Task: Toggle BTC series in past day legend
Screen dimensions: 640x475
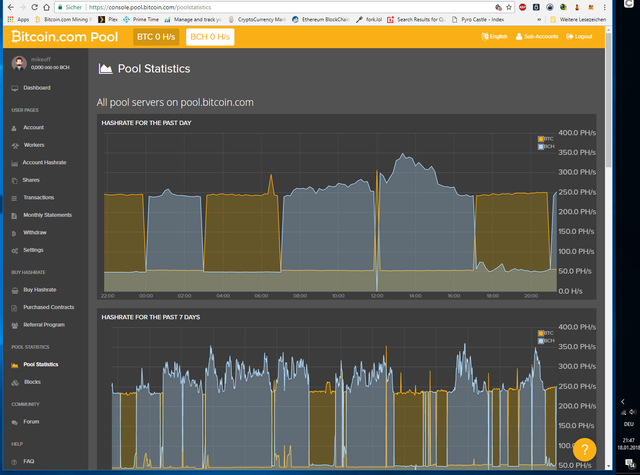Action: [545, 139]
